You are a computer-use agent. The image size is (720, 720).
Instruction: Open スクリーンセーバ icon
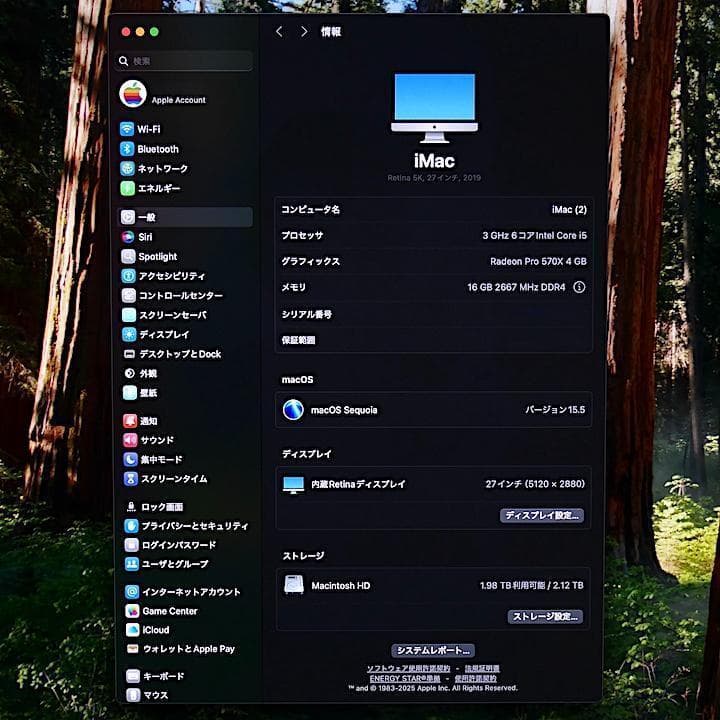[129, 315]
